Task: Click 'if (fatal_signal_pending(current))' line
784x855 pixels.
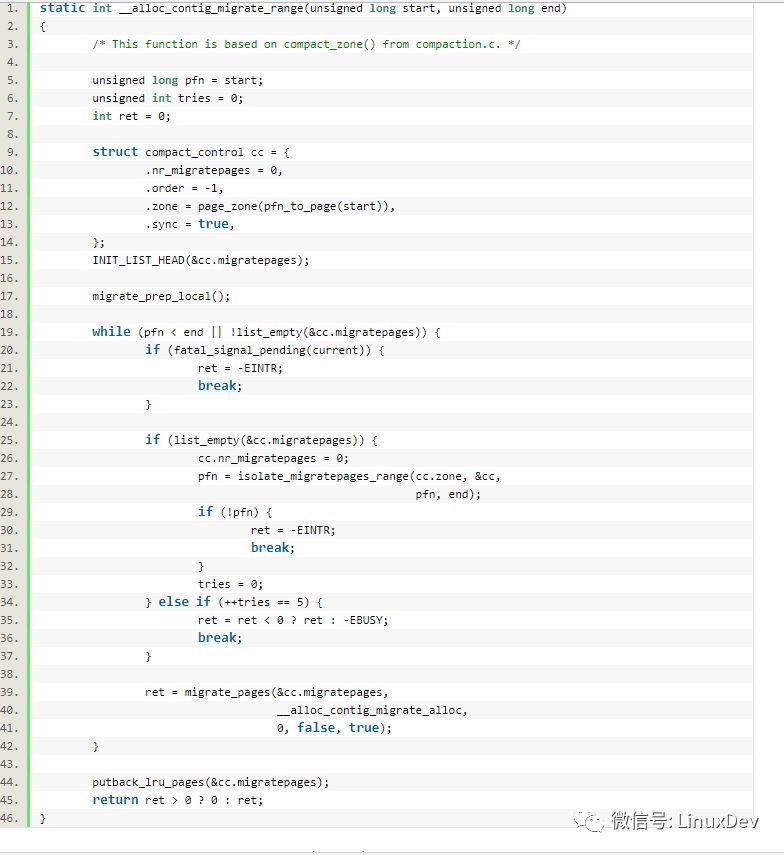Action: pyautogui.click(x=265, y=350)
